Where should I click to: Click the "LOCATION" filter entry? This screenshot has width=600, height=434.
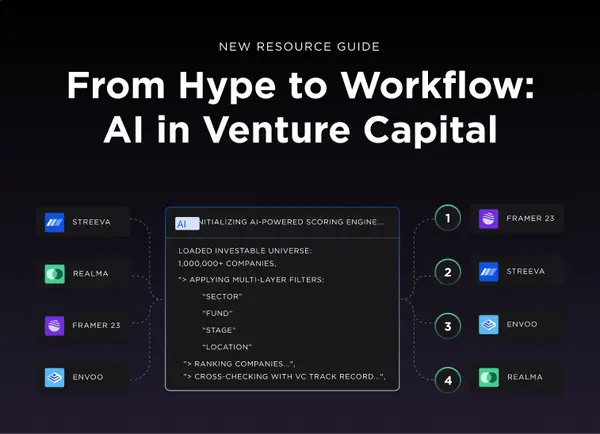coord(227,347)
